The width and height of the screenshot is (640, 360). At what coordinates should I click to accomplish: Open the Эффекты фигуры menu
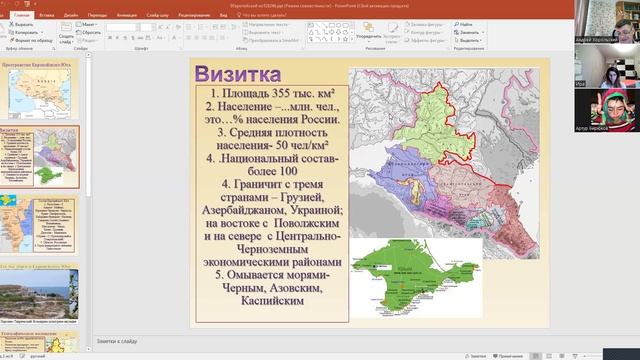[425, 40]
